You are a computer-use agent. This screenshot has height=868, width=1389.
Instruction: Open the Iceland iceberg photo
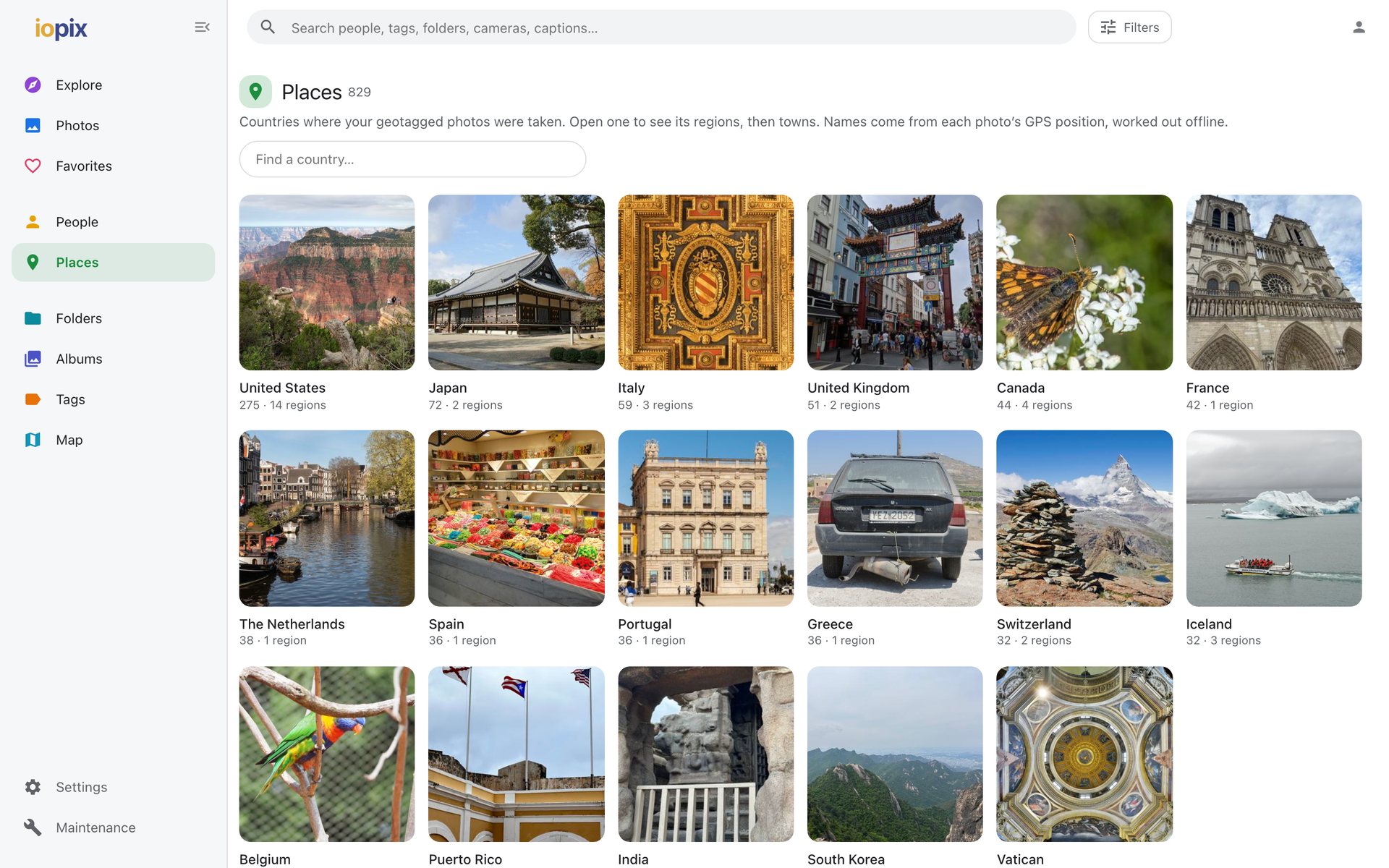pyautogui.click(x=1273, y=518)
